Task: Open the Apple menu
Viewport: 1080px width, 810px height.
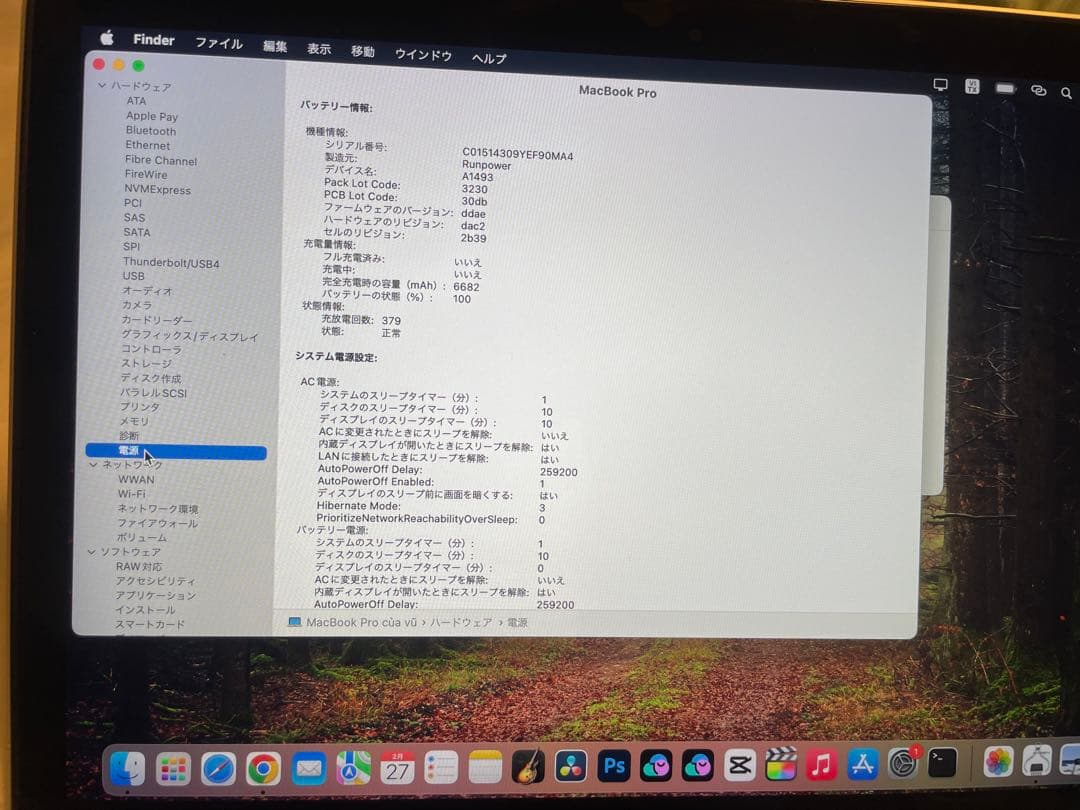Action: [x=107, y=37]
